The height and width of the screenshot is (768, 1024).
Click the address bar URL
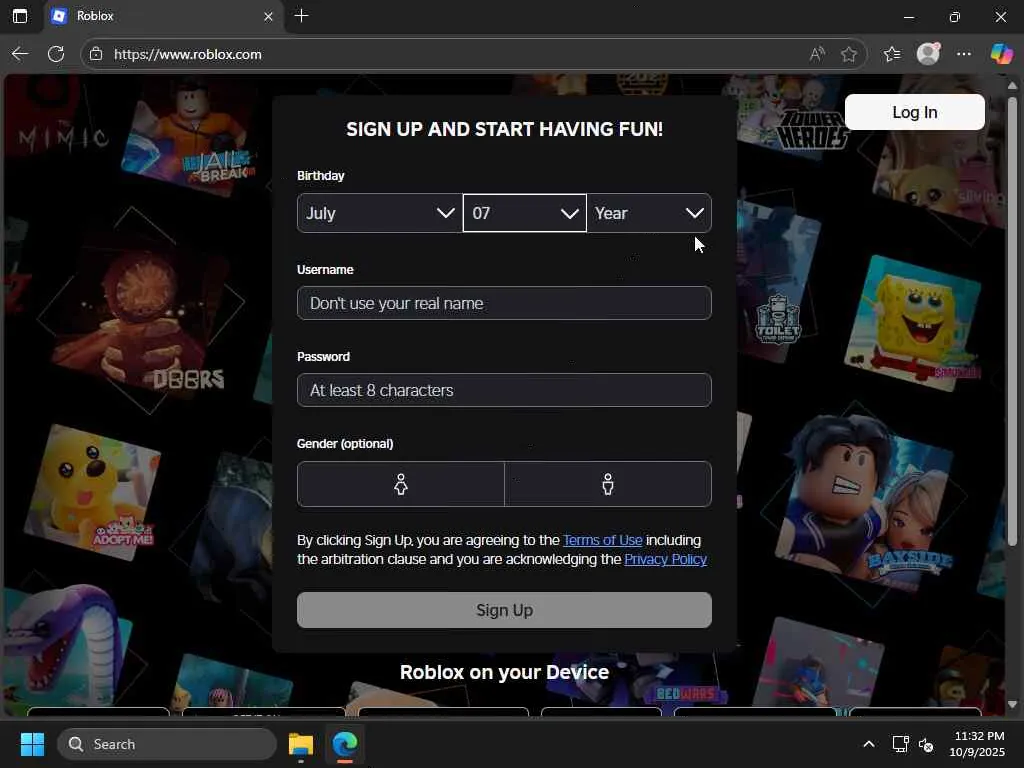(x=188, y=54)
